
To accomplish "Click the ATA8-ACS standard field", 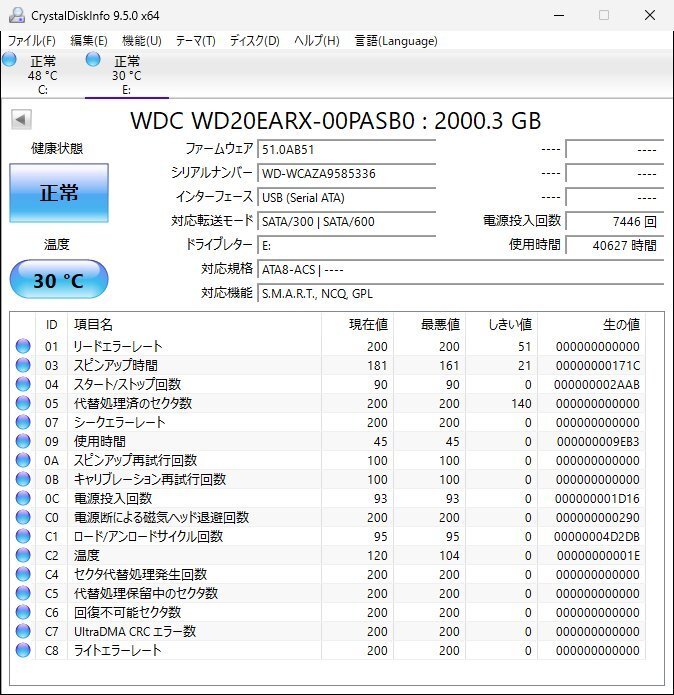I will point(461,269).
